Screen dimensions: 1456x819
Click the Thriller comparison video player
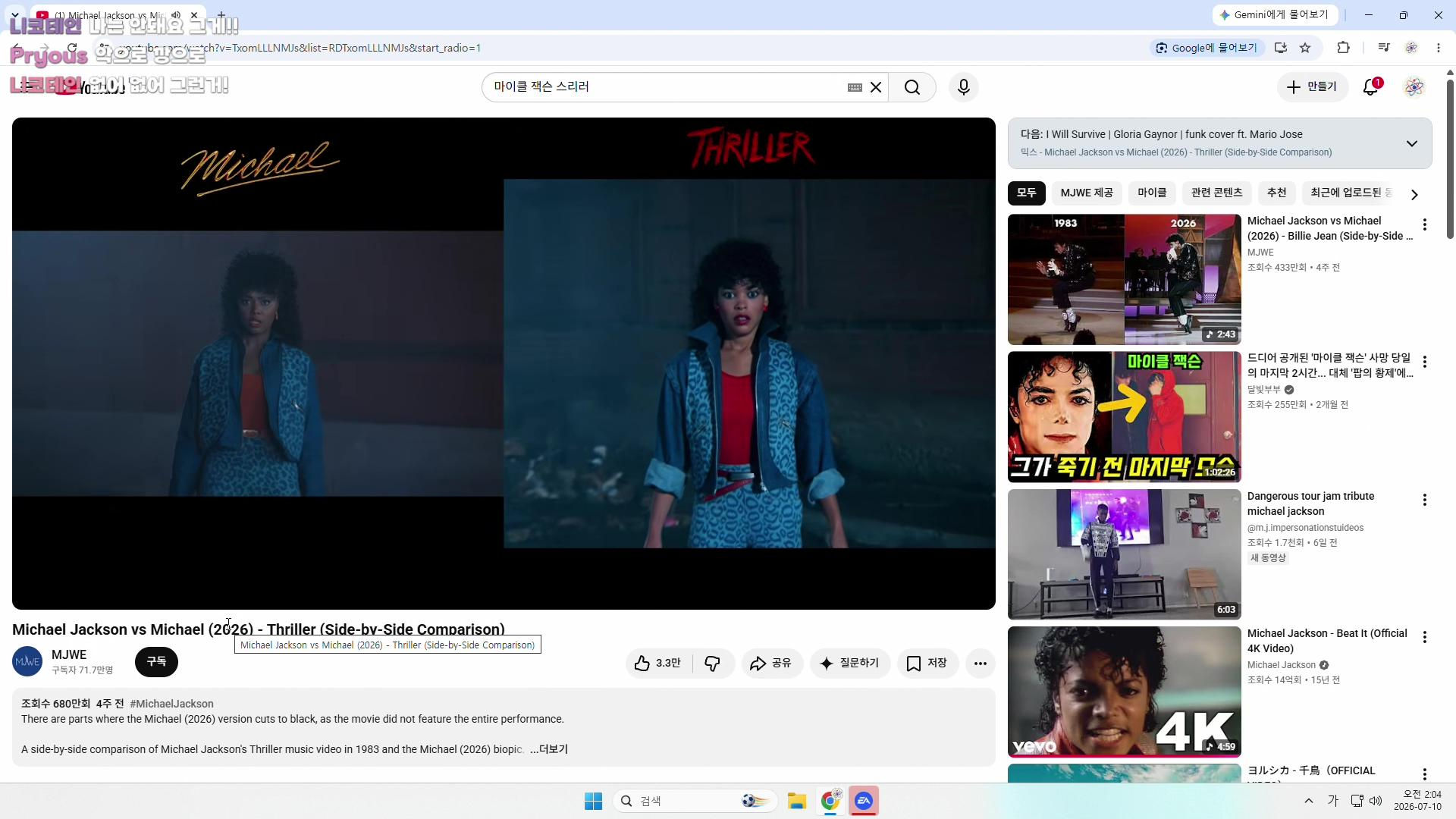pyautogui.click(x=504, y=363)
